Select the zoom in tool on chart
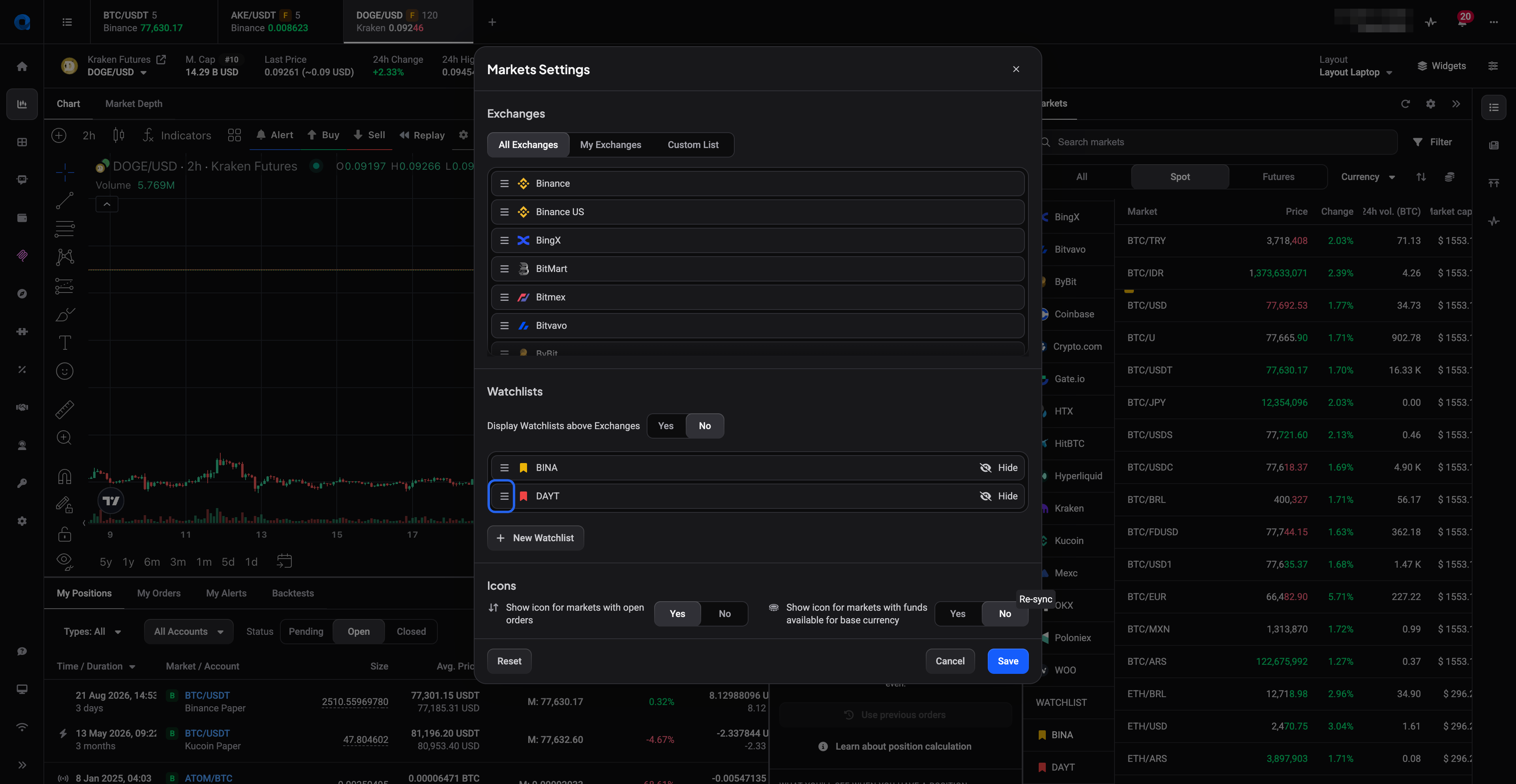 point(65,437)
